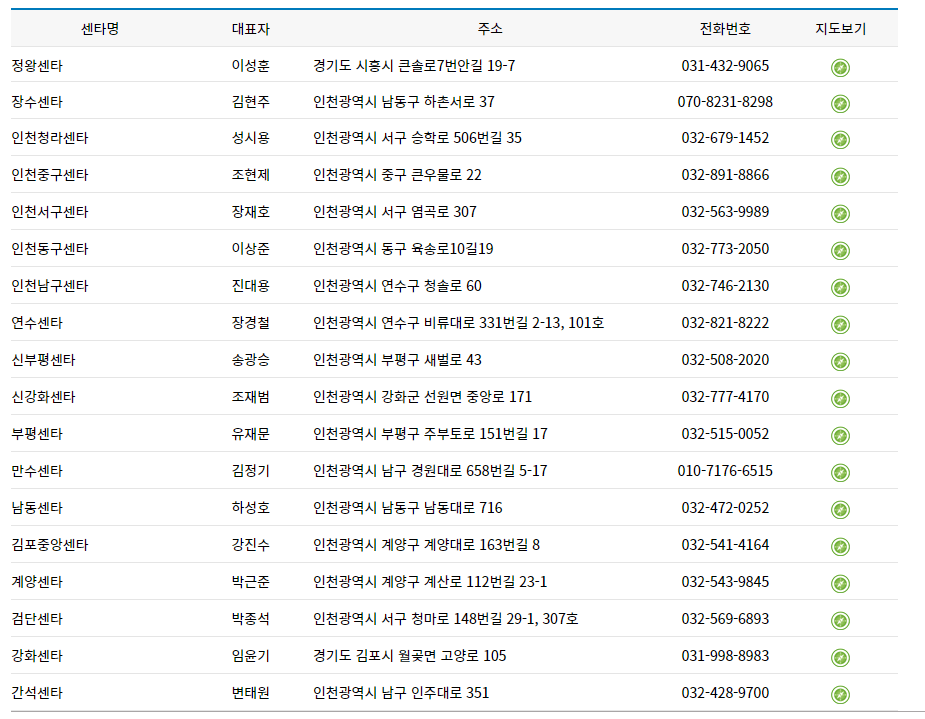The width and height of the screenshot is (925, 719).
Task: Select center name 강화센타
Action: click(37, 655)
